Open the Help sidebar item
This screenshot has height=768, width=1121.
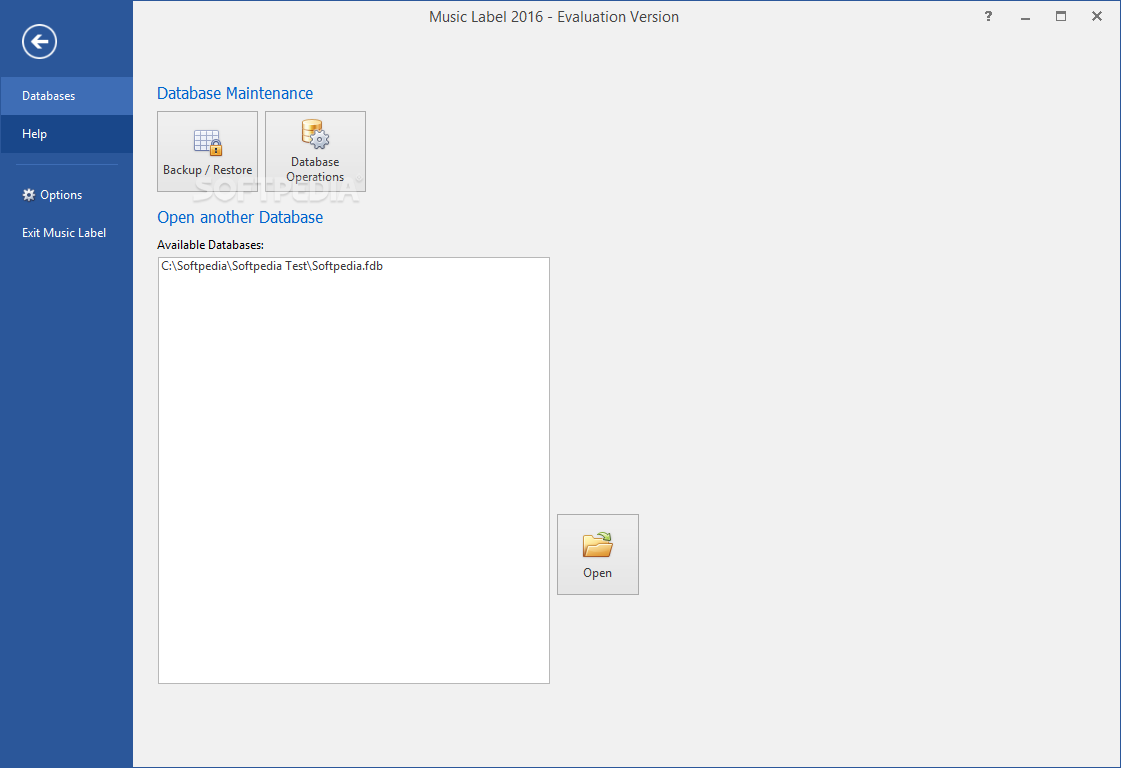(x=66, y=134)
